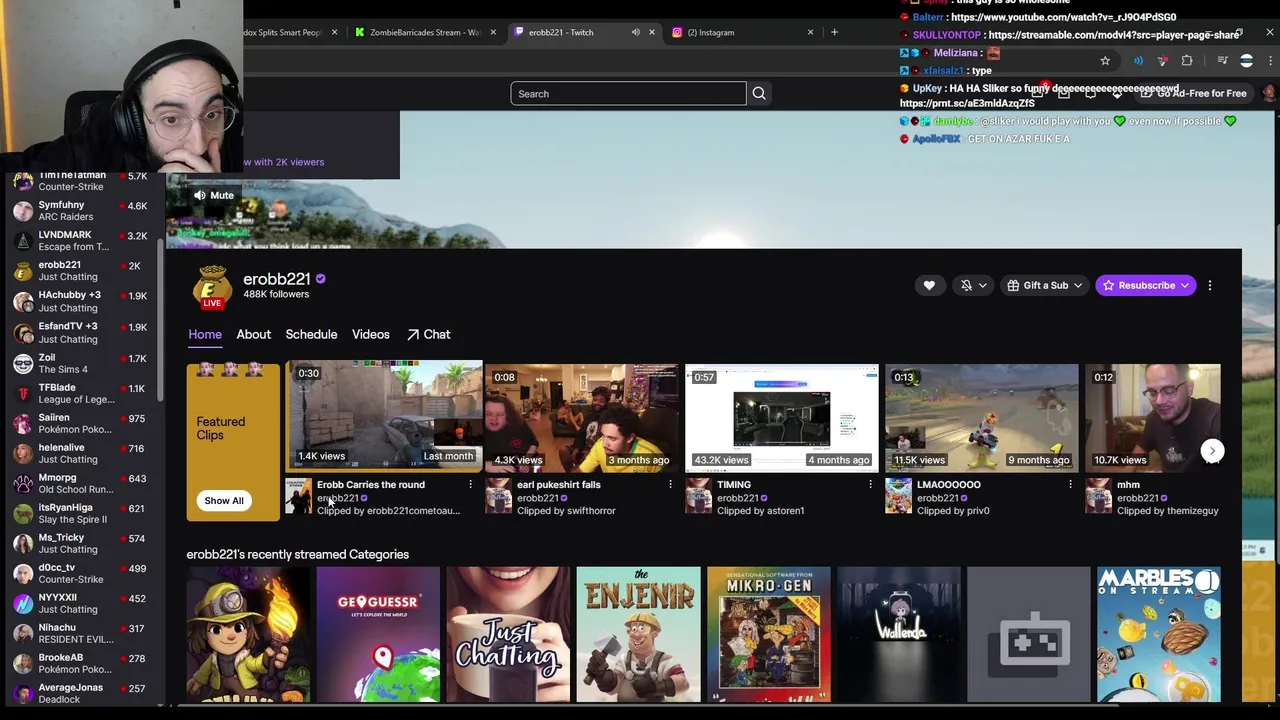Click LVNDMARK avatar in sidebar

tap(23, 241)
